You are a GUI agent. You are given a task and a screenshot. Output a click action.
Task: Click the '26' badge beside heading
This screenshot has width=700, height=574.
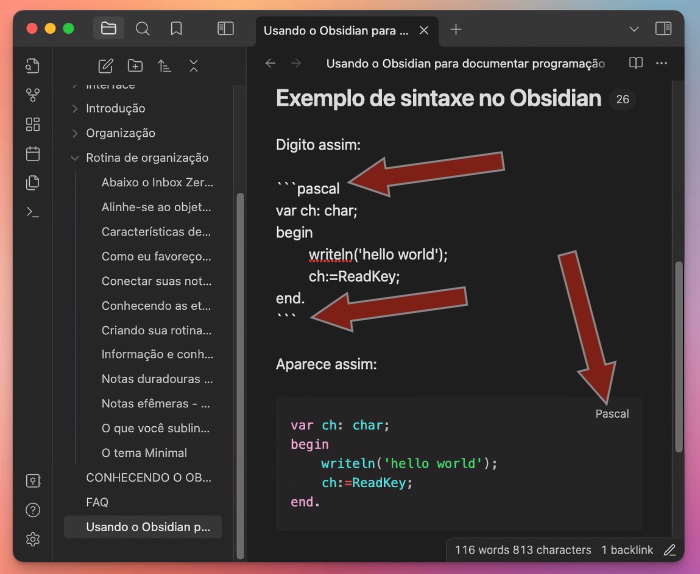click(622, 99)
